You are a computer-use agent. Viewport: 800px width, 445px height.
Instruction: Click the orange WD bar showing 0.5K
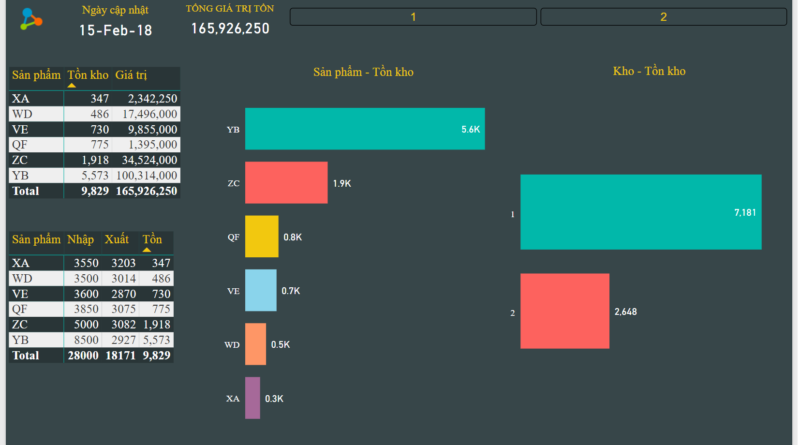click(255, 344)
